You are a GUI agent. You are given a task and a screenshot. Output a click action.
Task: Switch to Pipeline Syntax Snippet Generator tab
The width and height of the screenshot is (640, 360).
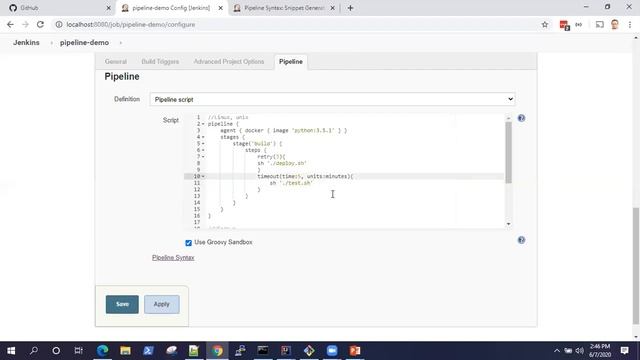pos(284,8)
